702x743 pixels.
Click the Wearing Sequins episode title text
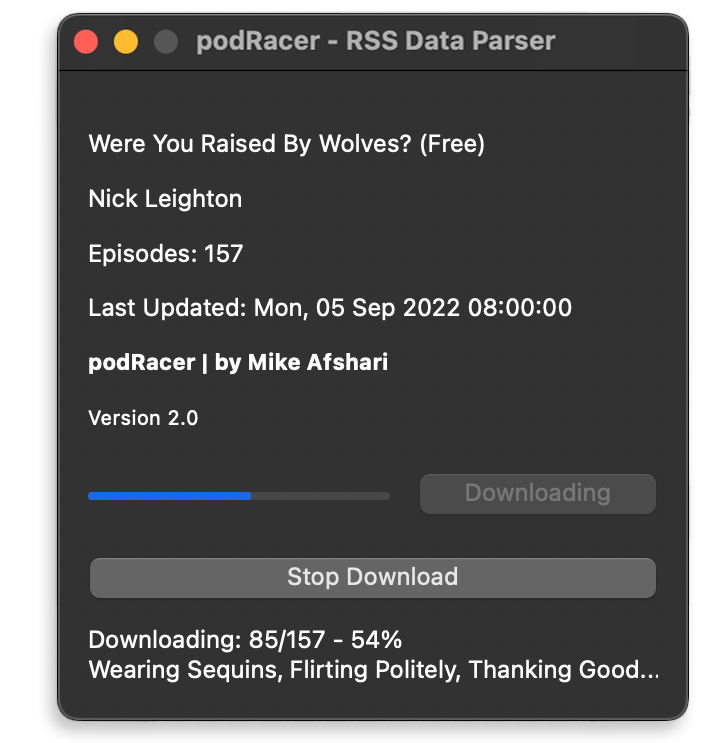374,670
